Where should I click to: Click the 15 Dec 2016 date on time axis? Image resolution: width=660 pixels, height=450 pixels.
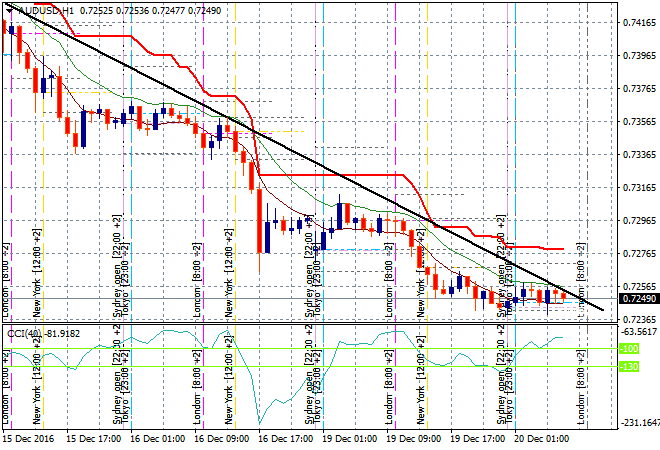[x=27, y=438]
